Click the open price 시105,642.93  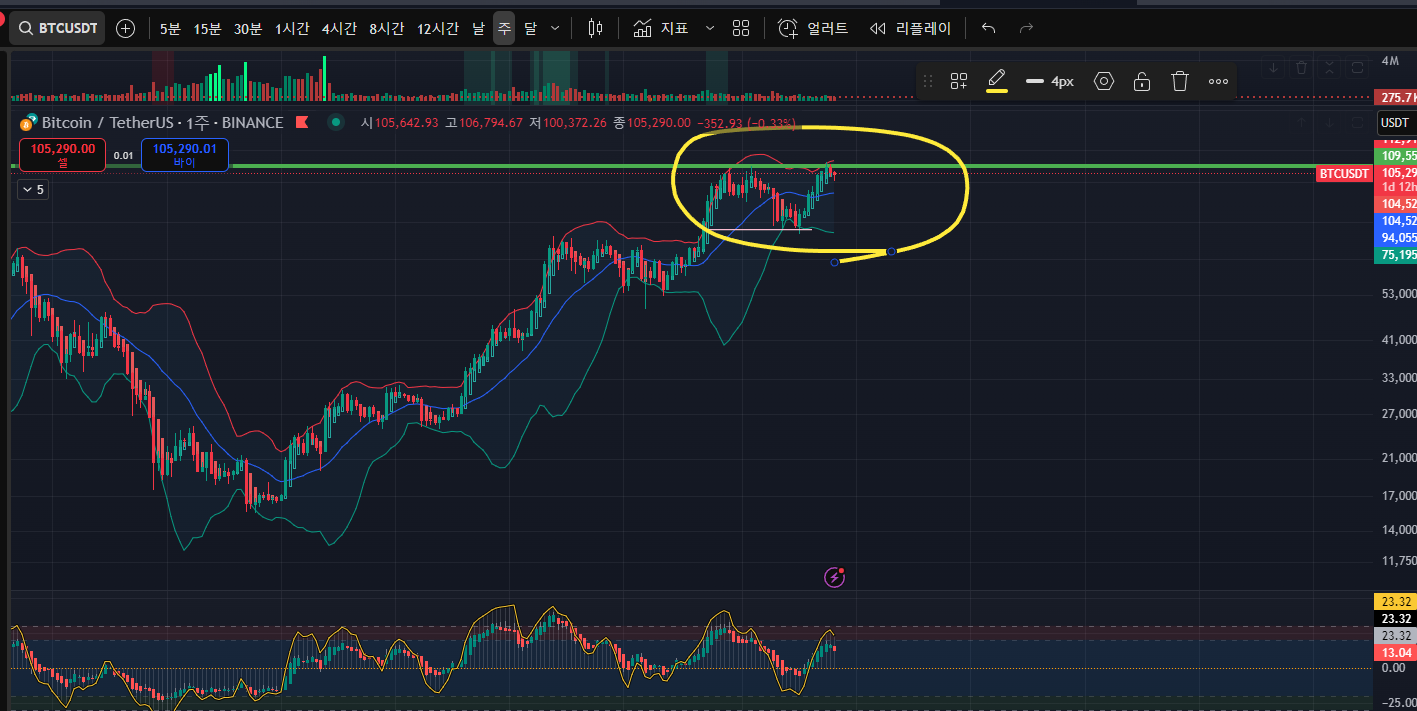pyautogui.click(x=400, y=123)
